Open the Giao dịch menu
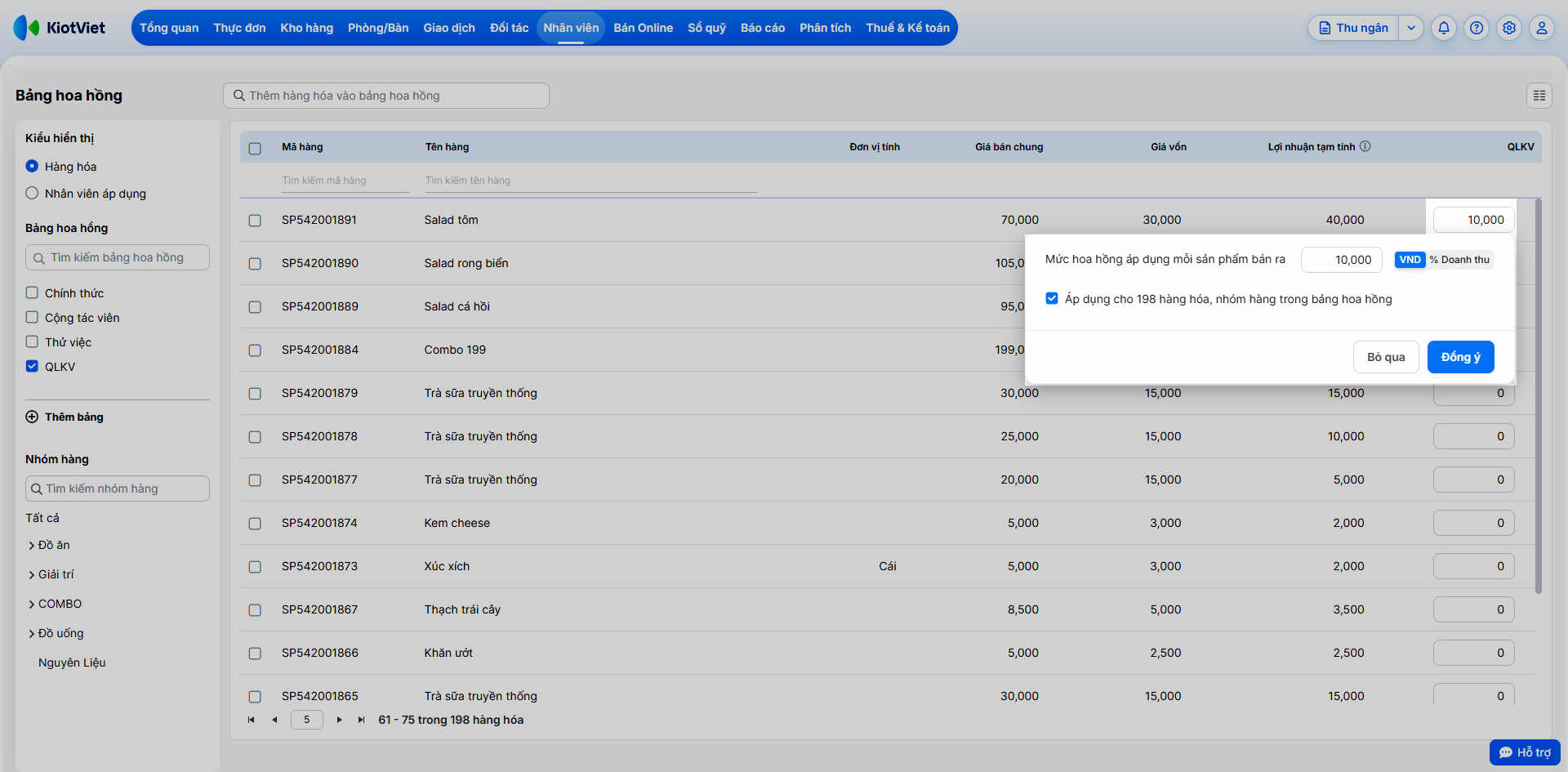 click(449, 28)
